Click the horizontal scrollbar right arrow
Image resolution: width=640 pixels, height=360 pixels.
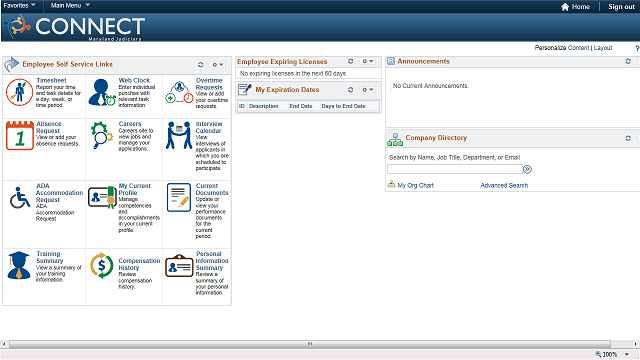click(x=636, y=344)
